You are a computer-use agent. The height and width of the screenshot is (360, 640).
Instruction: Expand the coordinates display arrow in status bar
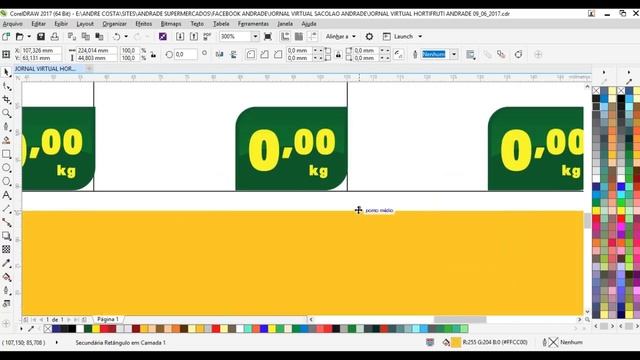tap(57, 342)
